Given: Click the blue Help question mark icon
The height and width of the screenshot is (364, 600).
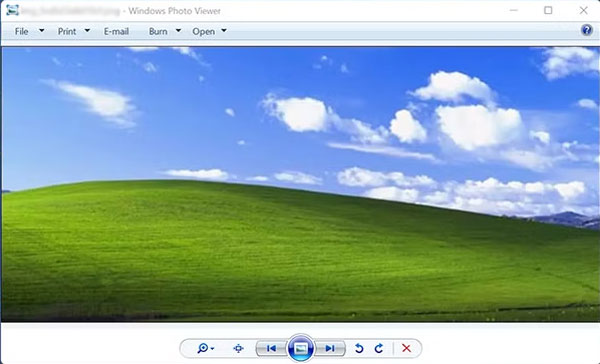Looking at the screenshot, I should [587, 30].
